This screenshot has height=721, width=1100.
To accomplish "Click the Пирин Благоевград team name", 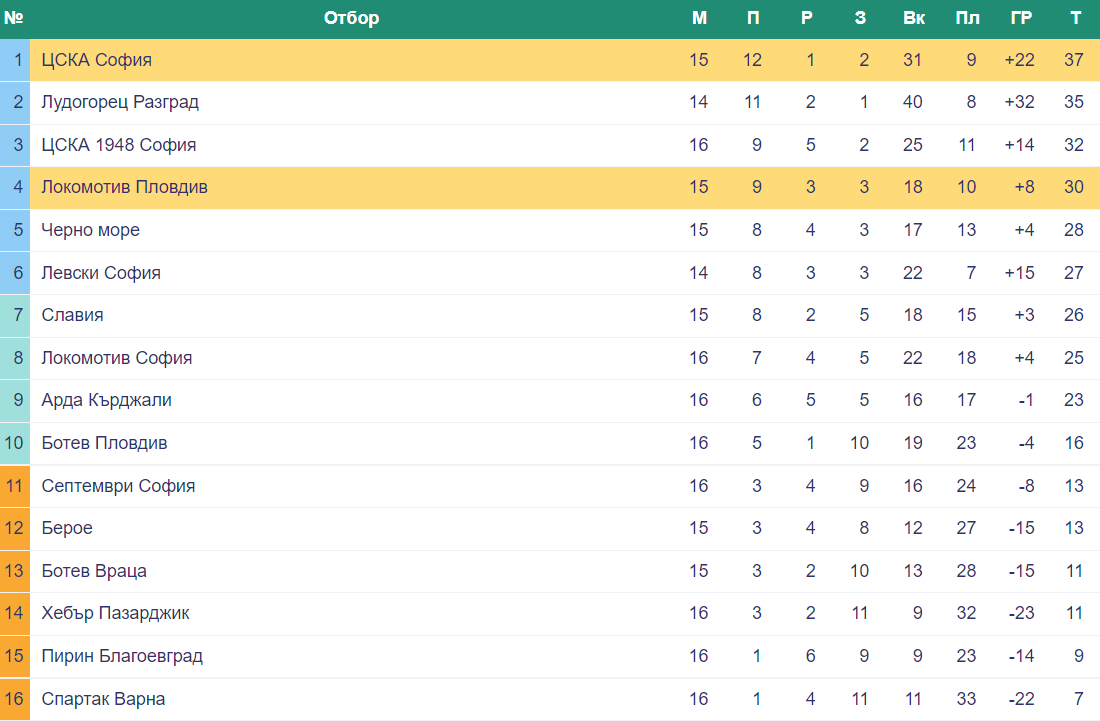I will pos(122,656).
